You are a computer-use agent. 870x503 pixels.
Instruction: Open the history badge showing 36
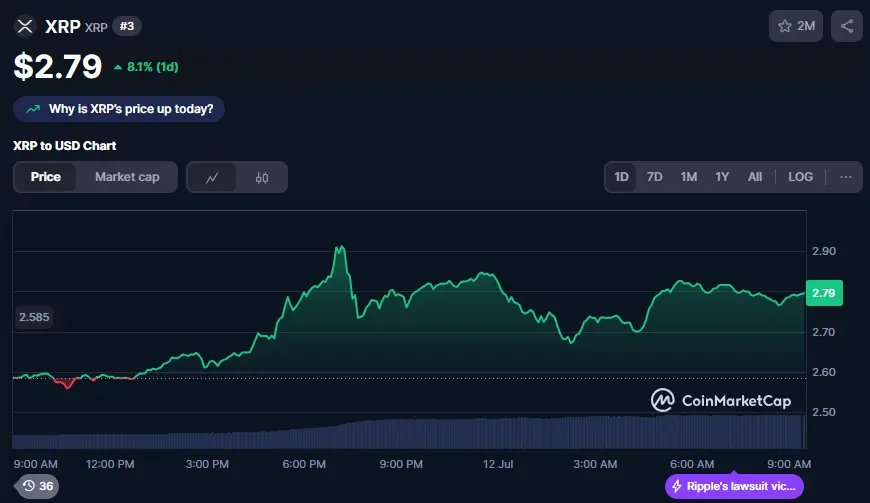pyautogui.click(x=38, y=486)
